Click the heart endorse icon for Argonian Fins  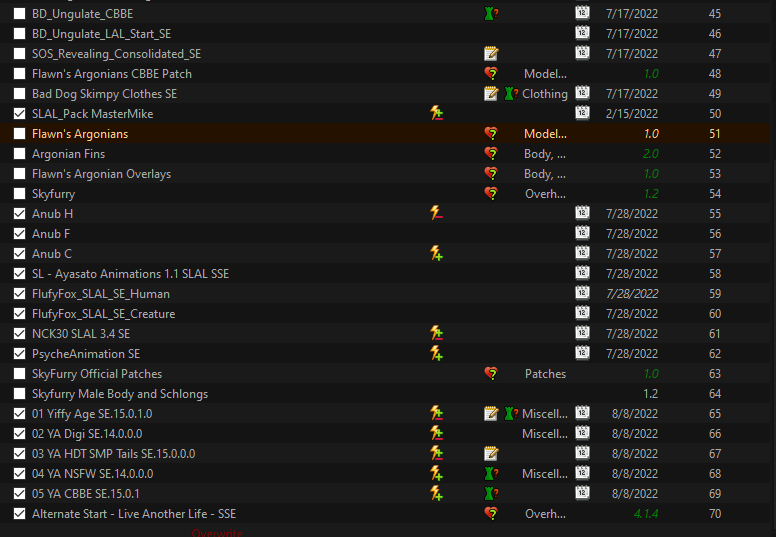491,153
